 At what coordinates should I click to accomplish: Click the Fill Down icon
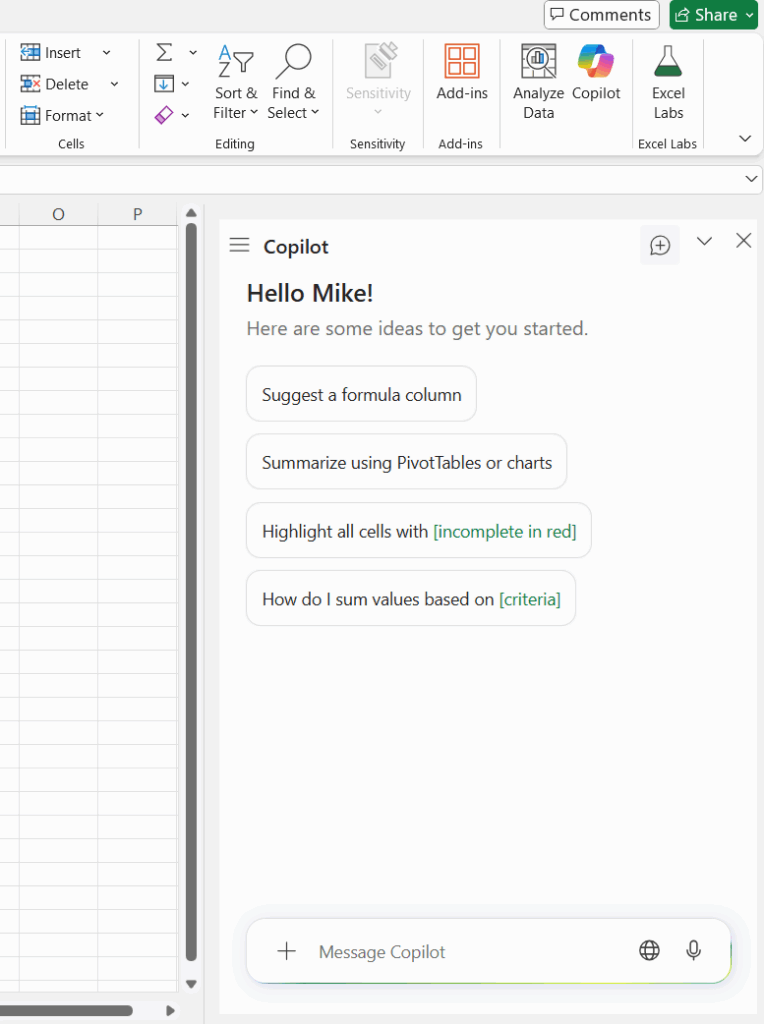click(166, 84)
